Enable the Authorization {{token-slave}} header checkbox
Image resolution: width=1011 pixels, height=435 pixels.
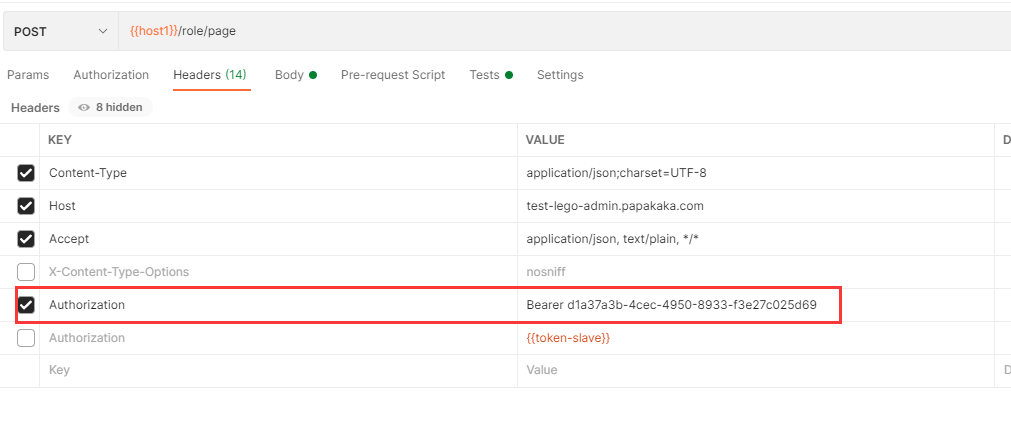(26, 338)
